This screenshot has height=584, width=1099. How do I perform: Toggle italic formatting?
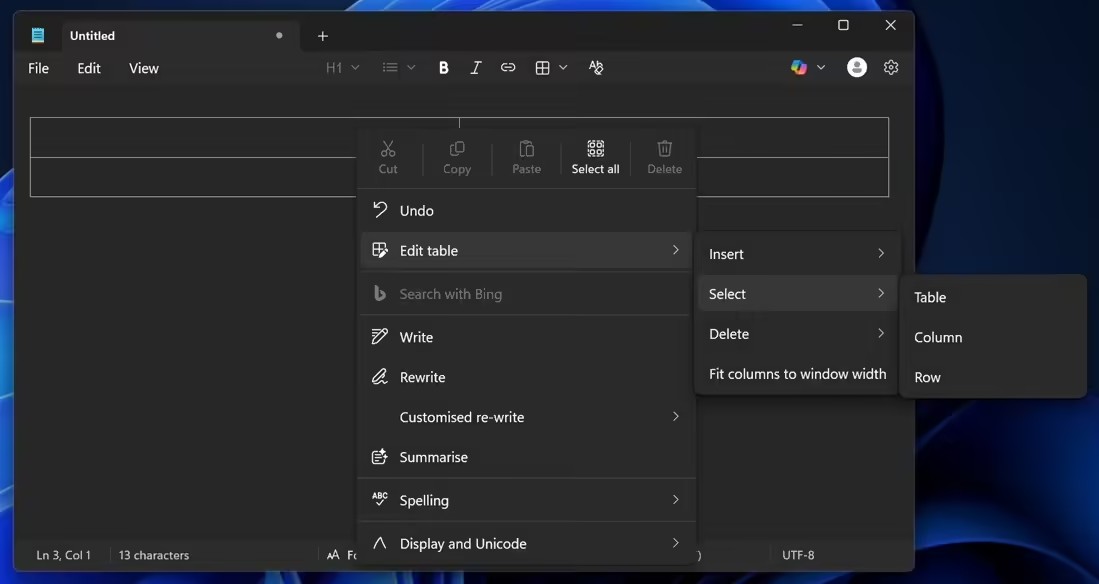point(476,67)
